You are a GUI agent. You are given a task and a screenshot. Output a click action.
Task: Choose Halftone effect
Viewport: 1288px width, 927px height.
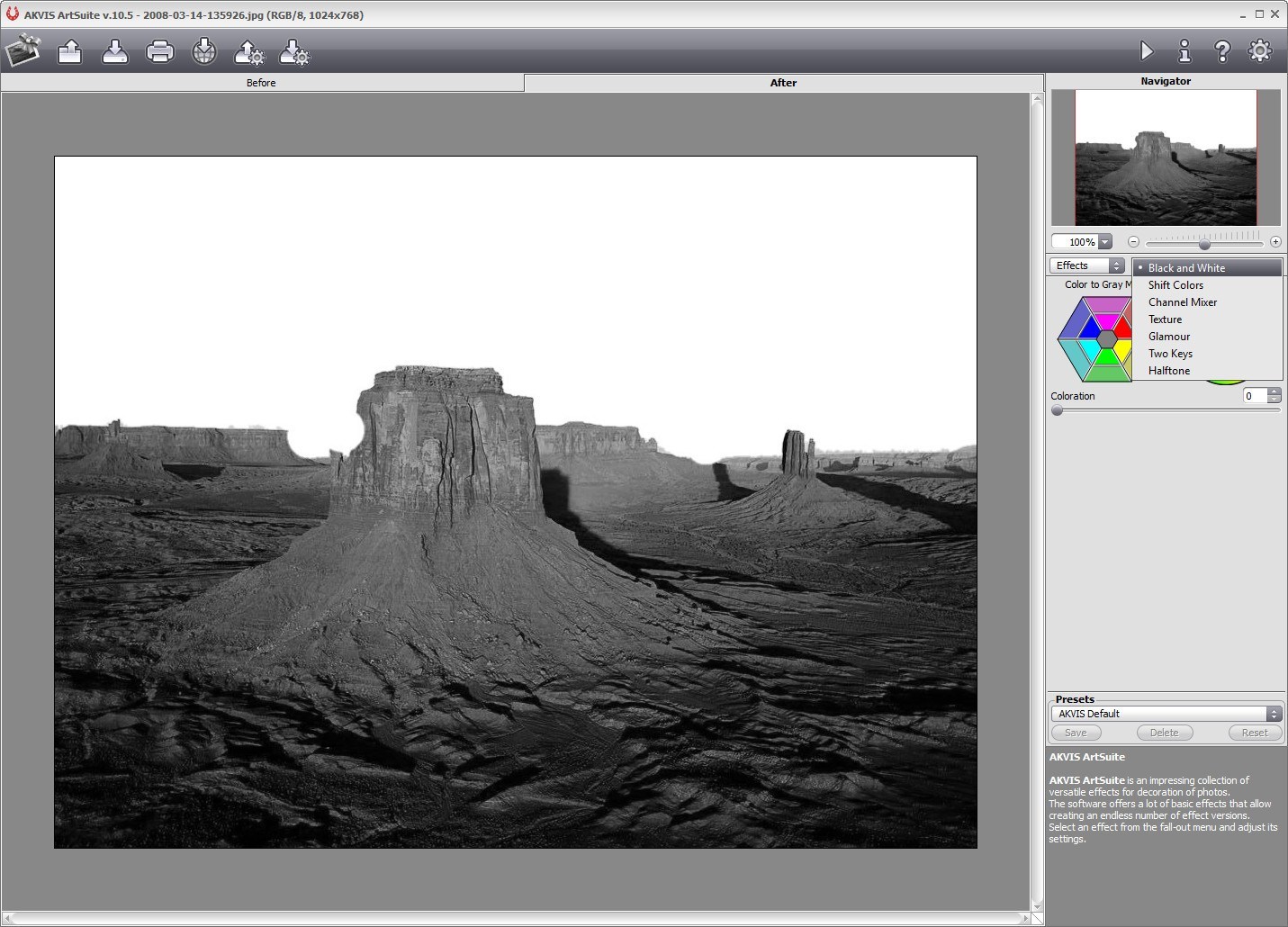(x=1207, y=371)
